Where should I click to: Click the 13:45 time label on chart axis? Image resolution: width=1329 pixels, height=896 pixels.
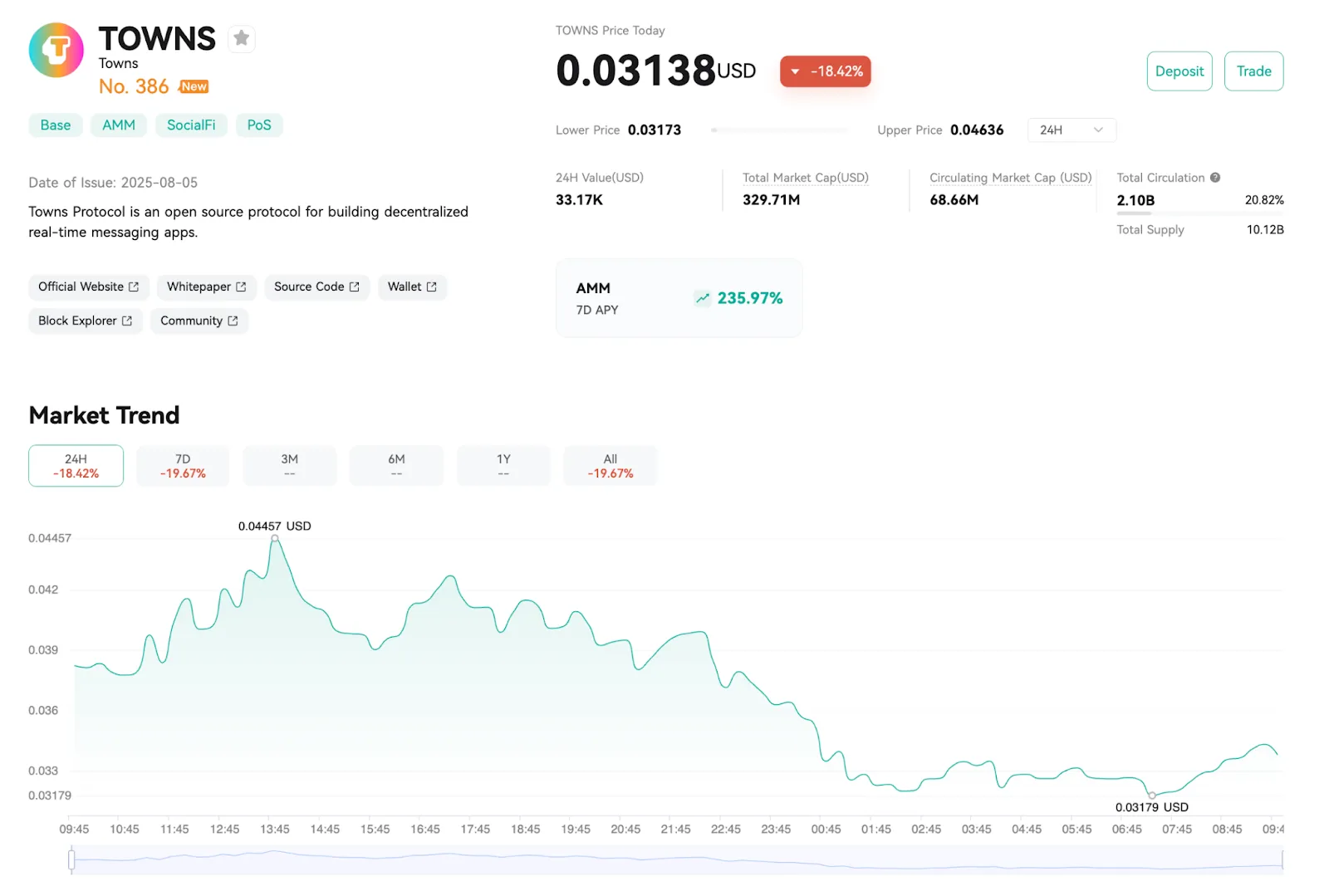pos(275,829)
